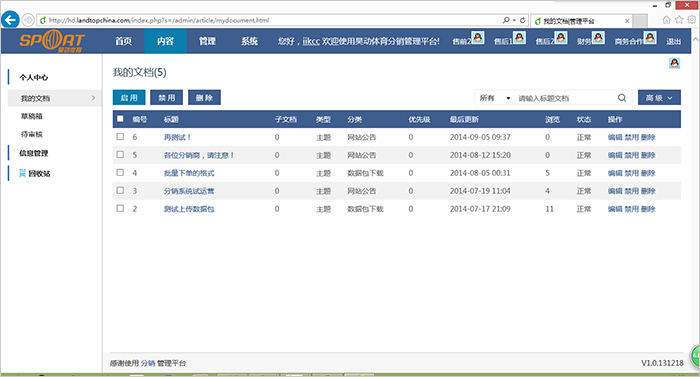Select 草稿箱 in the sidebar
Viewport: 700px width, 377px height.
tap(32, 116)
